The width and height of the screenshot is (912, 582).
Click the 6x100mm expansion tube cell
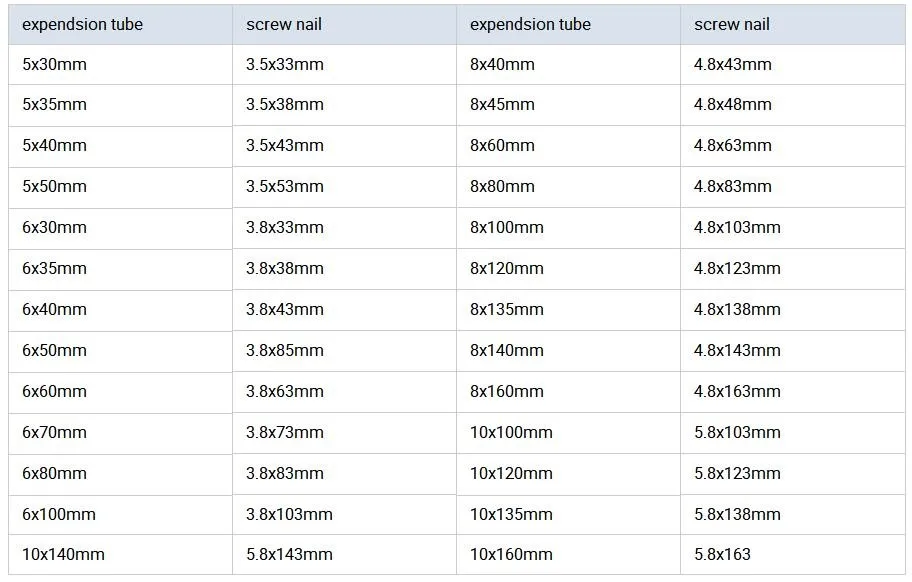[59, 514]
